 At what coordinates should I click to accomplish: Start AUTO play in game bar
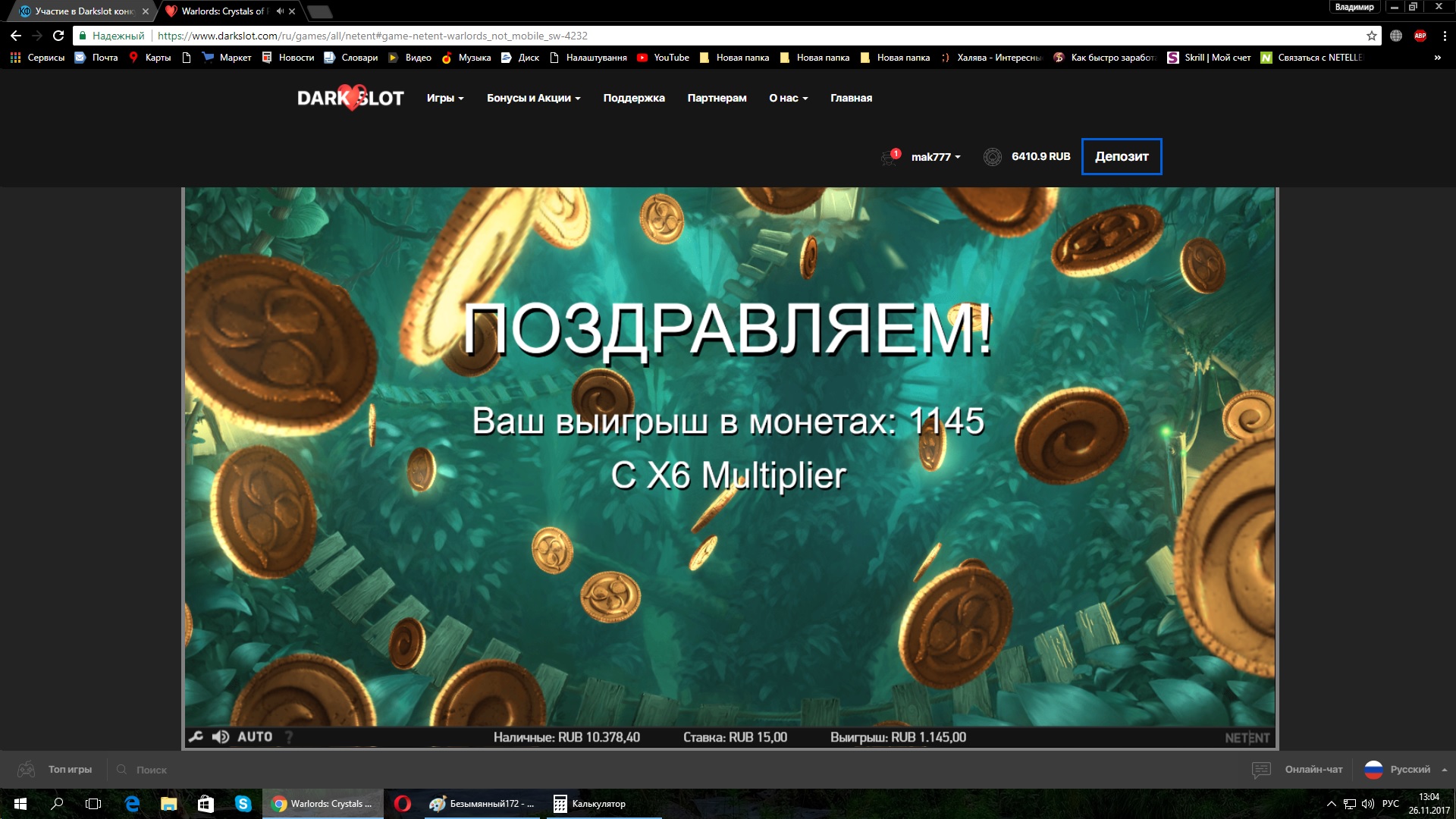click(255, 736)
